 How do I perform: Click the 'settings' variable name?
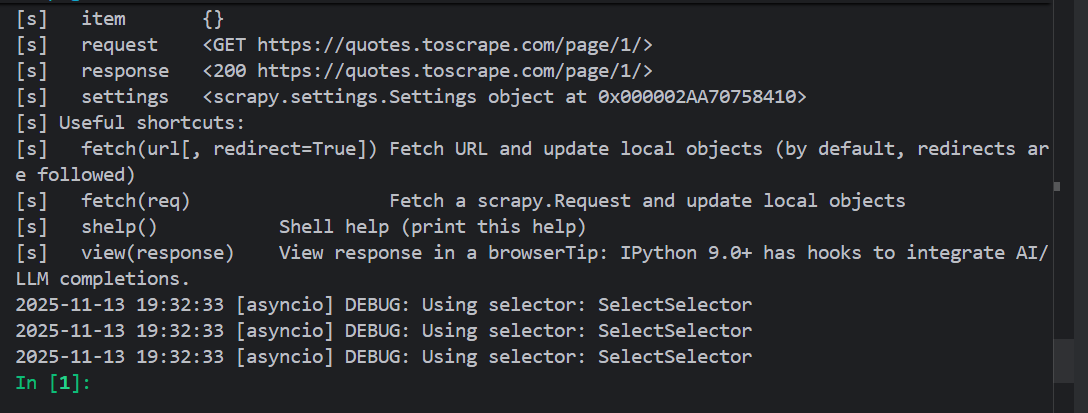[125, 97]
